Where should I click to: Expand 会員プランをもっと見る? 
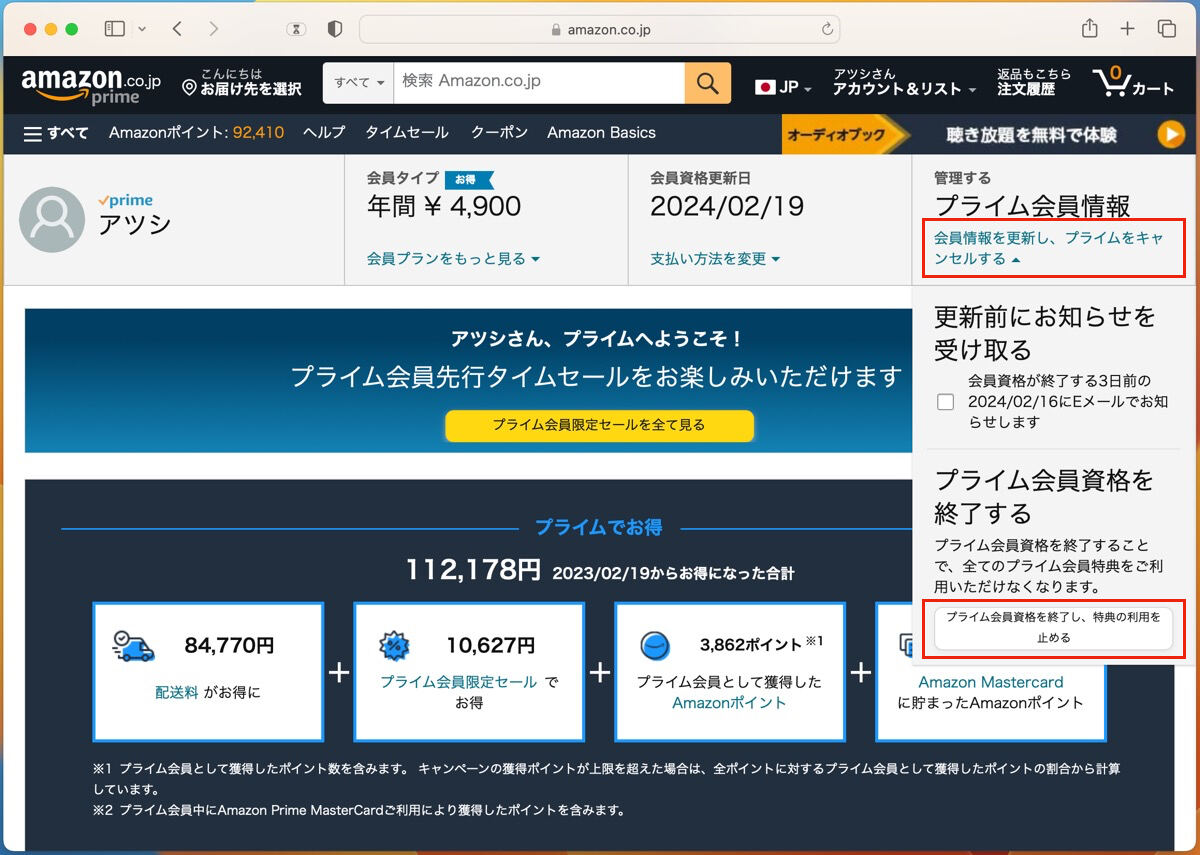[x=453, y=259]
